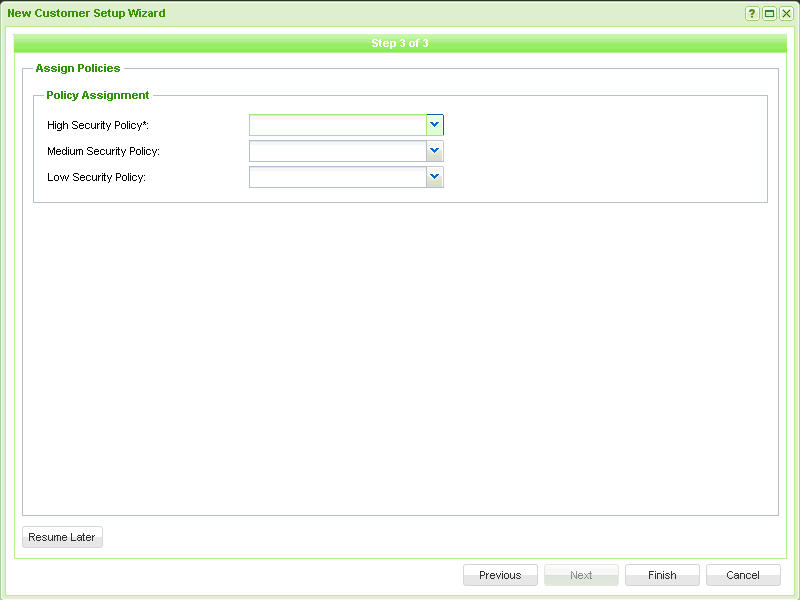The width and height of the screenshot is (800, 600).
Task: Click the New Customer Setup Wizard title
Action: click(87, 14)
